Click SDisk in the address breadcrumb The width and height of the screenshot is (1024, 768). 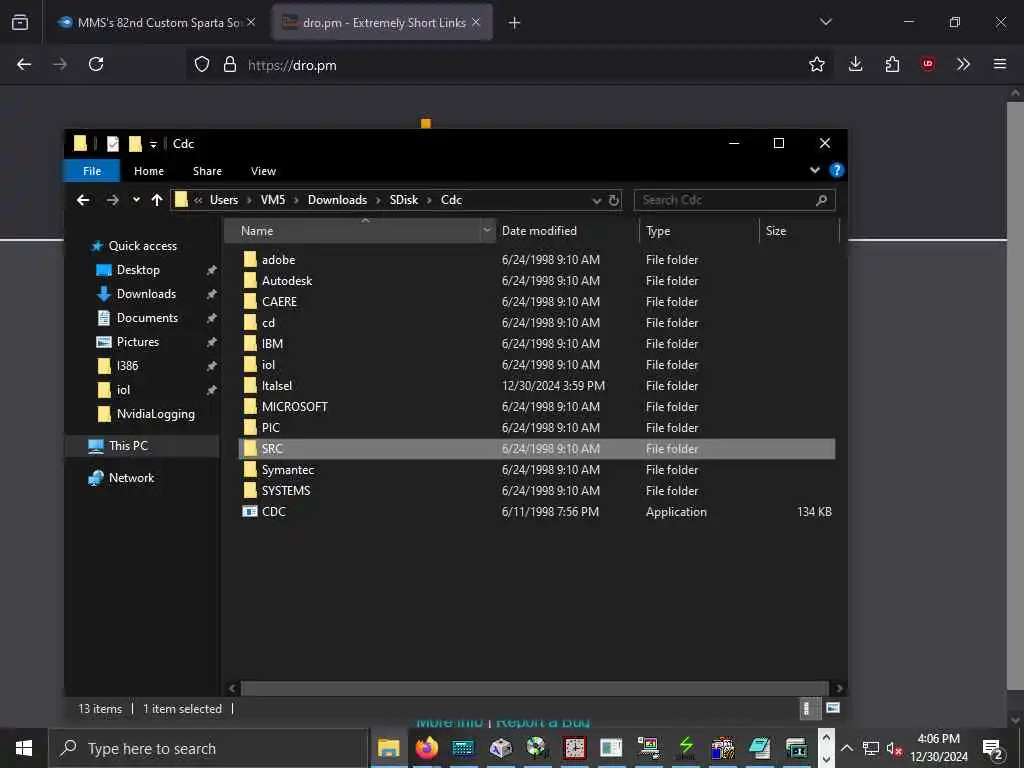404,200
